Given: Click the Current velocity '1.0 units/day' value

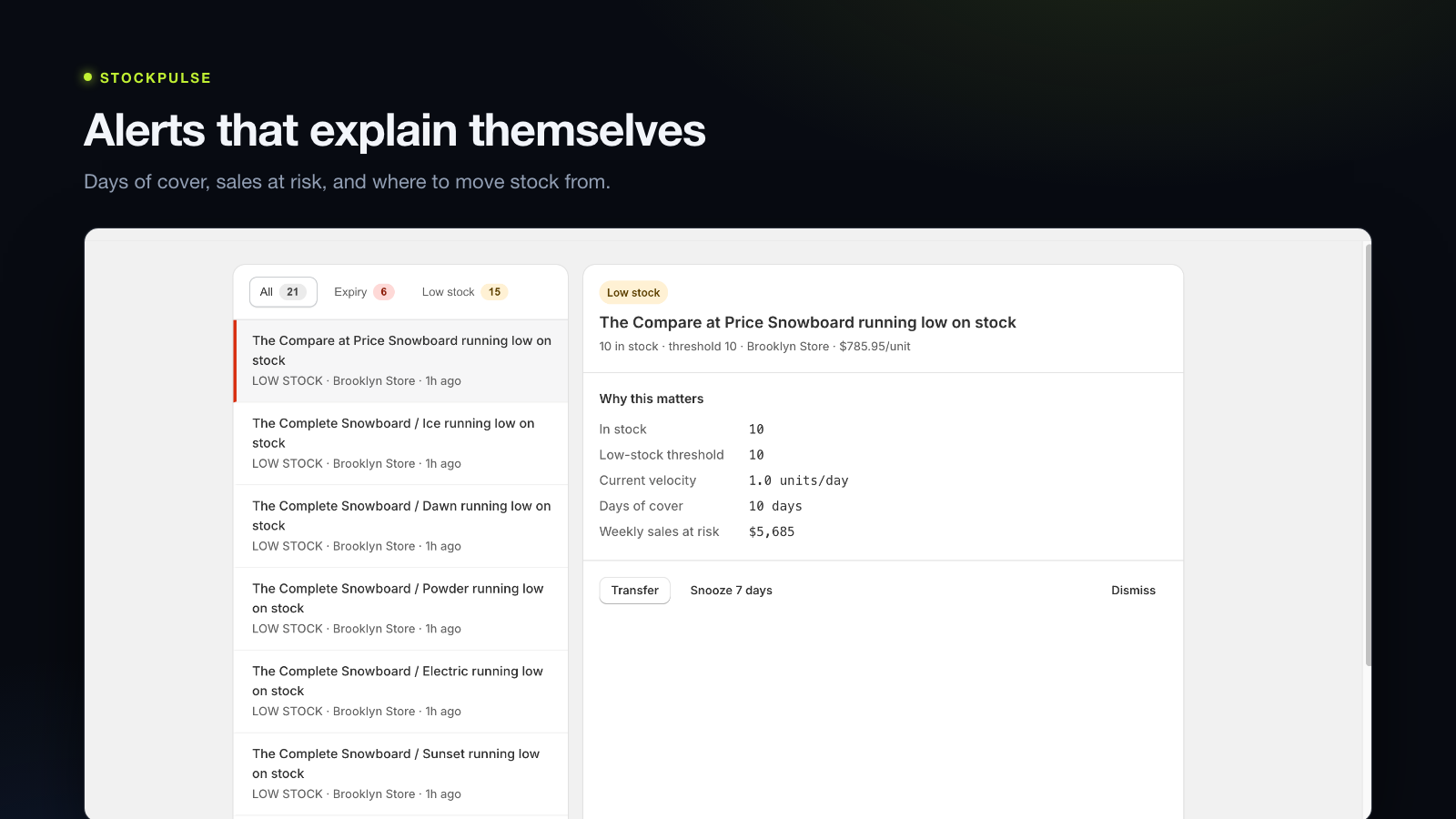Looking at the screenshot, I should (799, 480).
